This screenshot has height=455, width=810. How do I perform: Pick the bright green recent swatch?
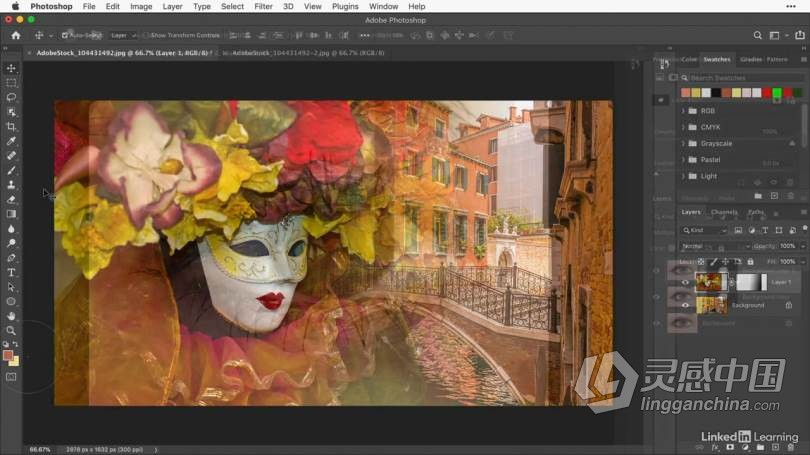click(x=777, y=93)
